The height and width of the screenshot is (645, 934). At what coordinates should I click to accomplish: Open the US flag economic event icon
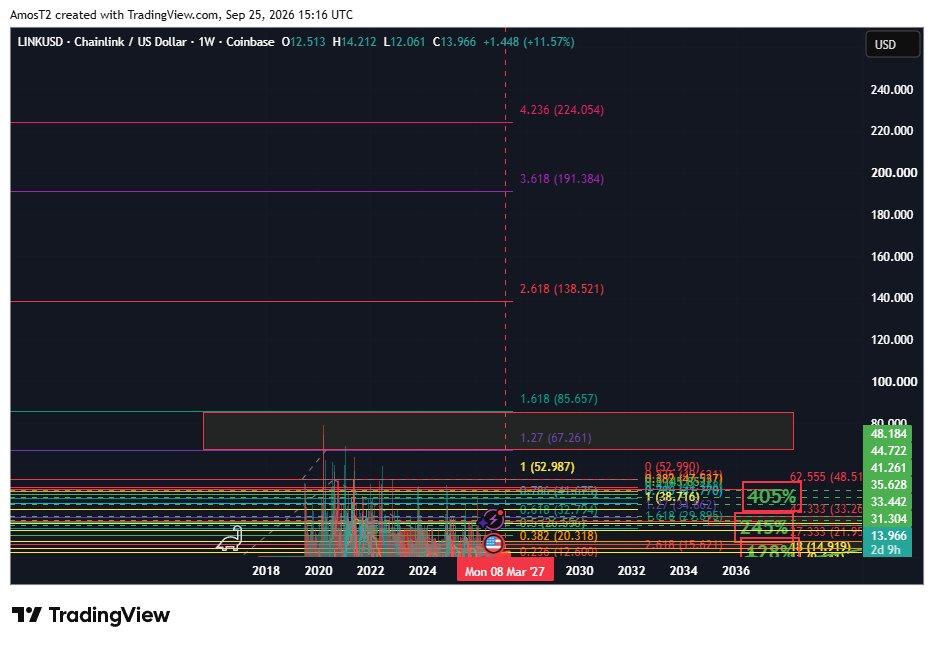point(493,543)
